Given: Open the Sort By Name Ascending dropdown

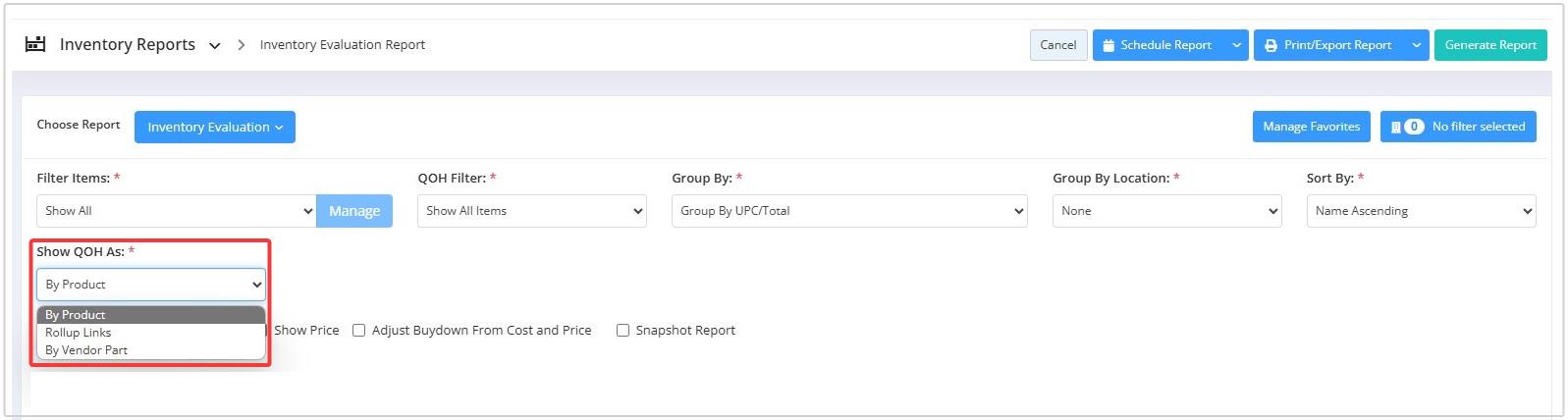Looking at the screenshot, I should 1421,211.
